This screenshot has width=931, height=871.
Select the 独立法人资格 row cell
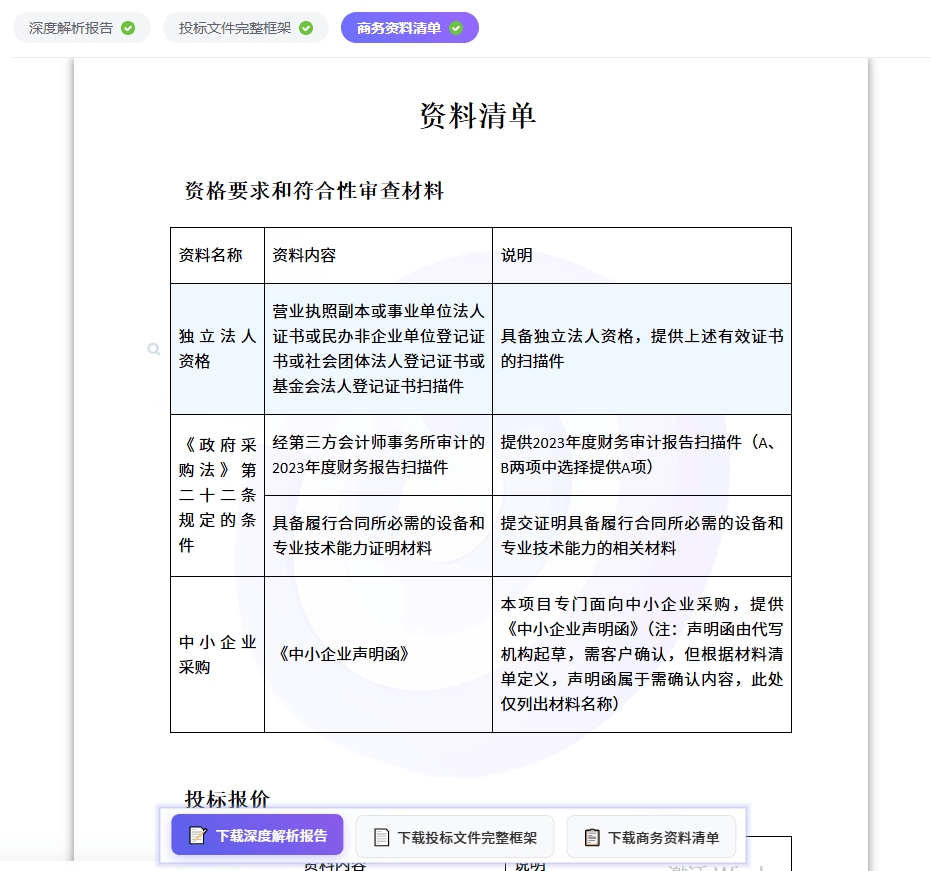[217, 349]
